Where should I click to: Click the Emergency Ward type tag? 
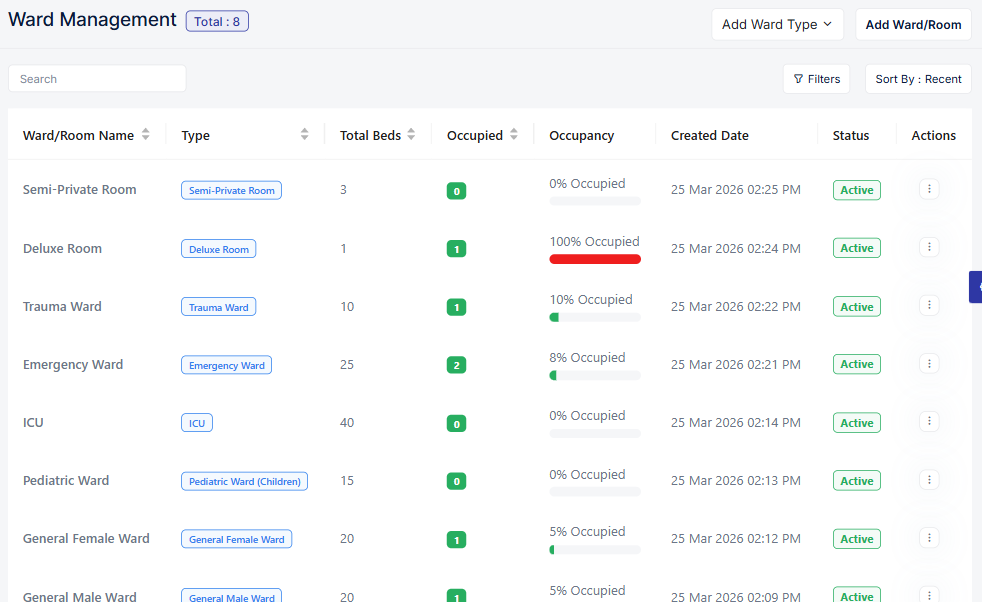point(226,365)
